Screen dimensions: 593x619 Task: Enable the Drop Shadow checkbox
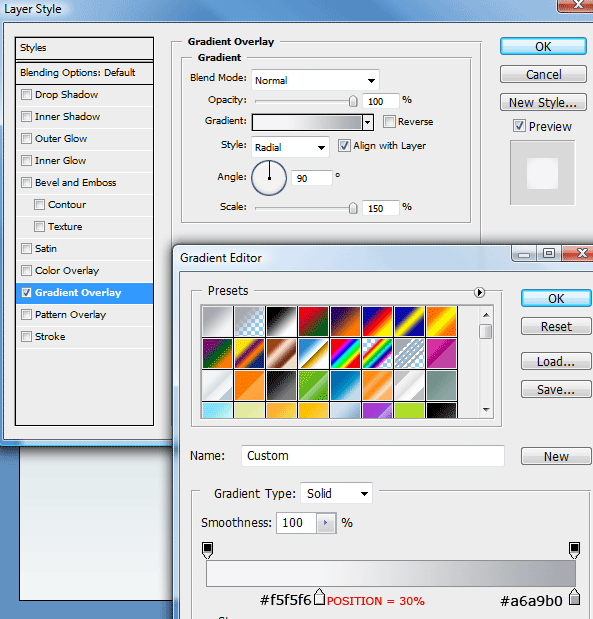[26, 95]
